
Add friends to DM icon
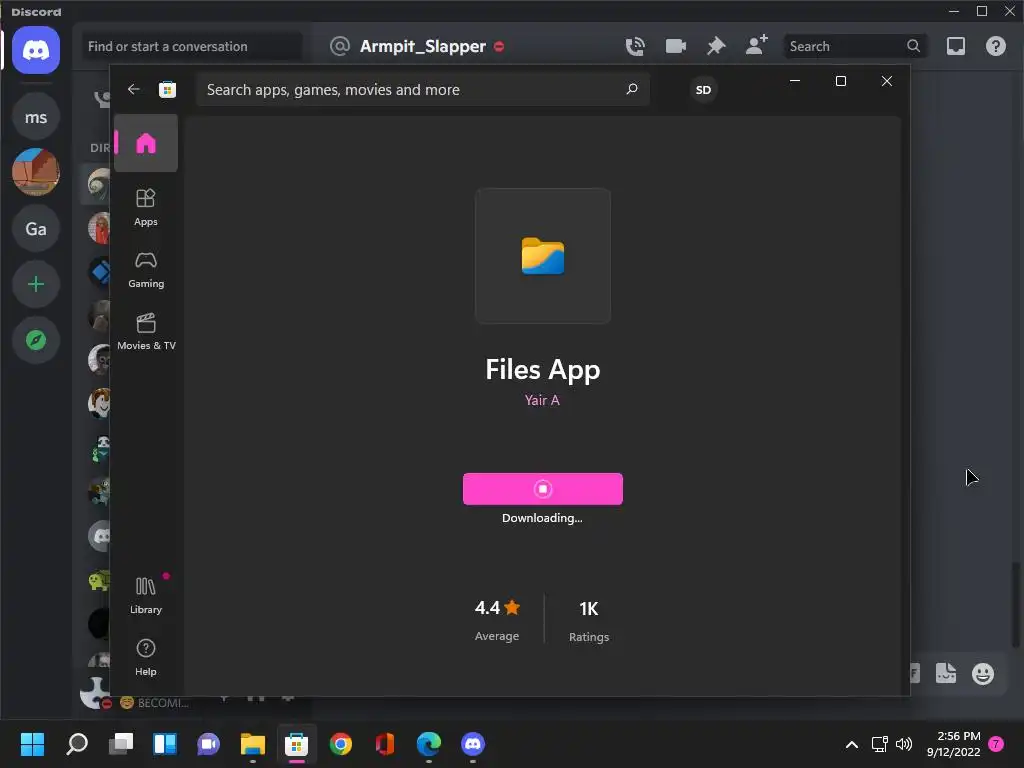[756, 46]
